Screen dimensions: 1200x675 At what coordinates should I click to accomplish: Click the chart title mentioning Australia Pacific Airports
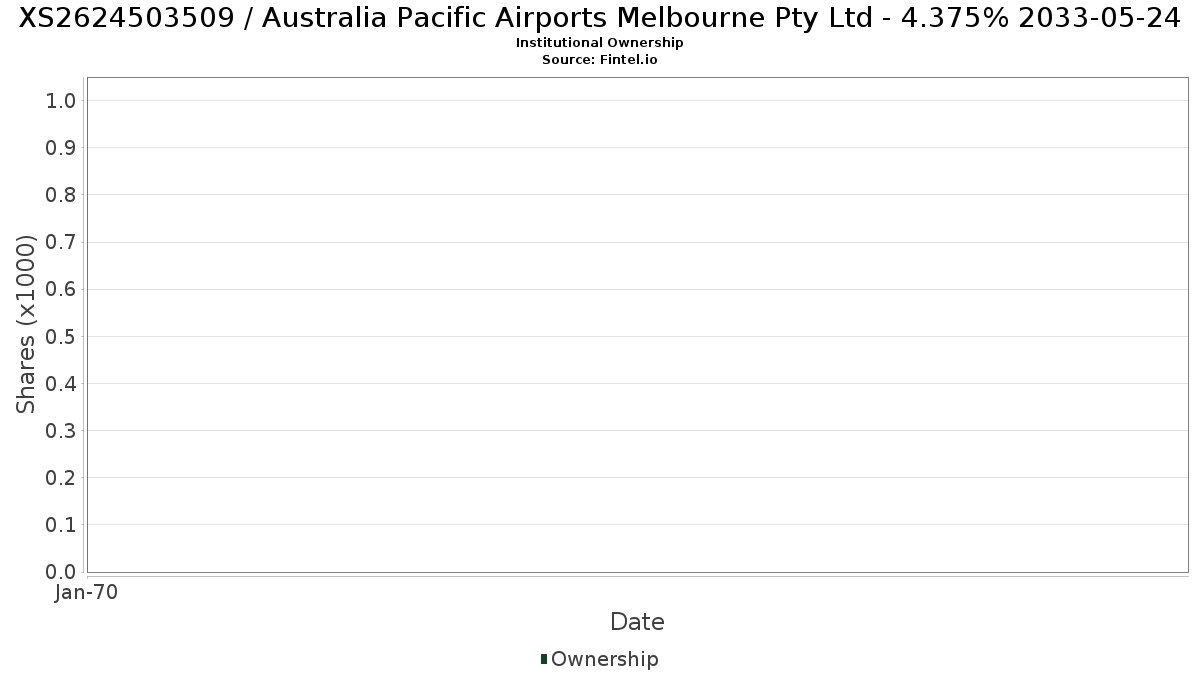tap(599, 18)
